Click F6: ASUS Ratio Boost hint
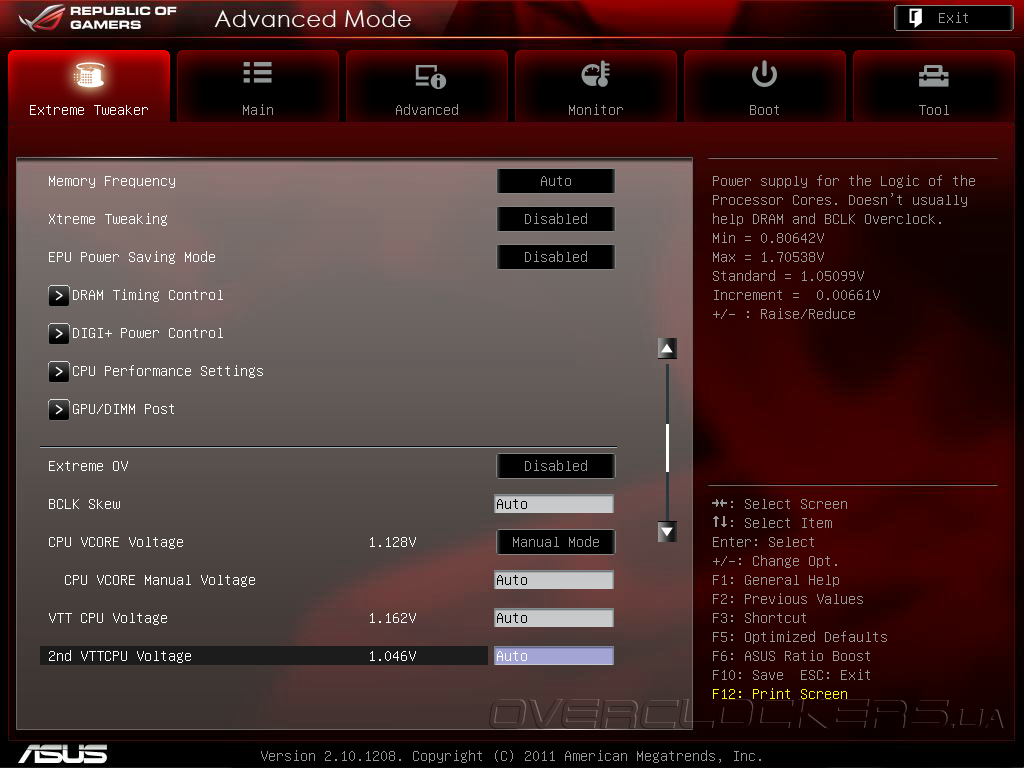 coord(792,656)
